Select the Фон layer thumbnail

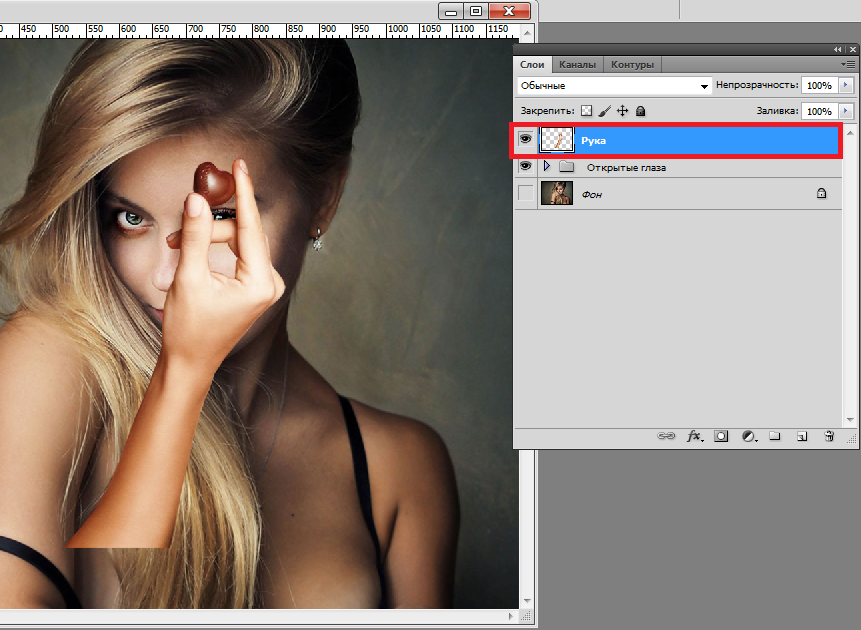556,194
